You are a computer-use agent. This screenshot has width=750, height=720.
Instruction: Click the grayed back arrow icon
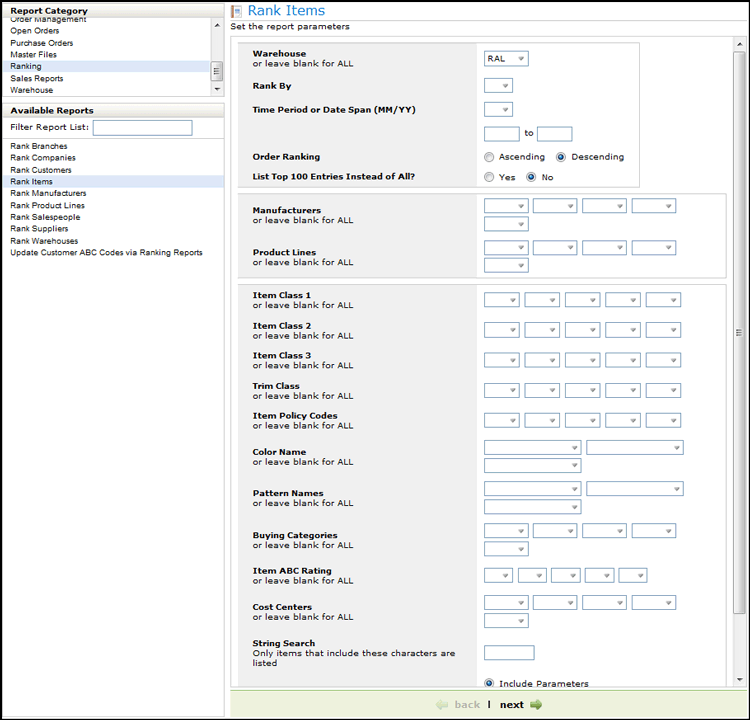coord(442,705)
